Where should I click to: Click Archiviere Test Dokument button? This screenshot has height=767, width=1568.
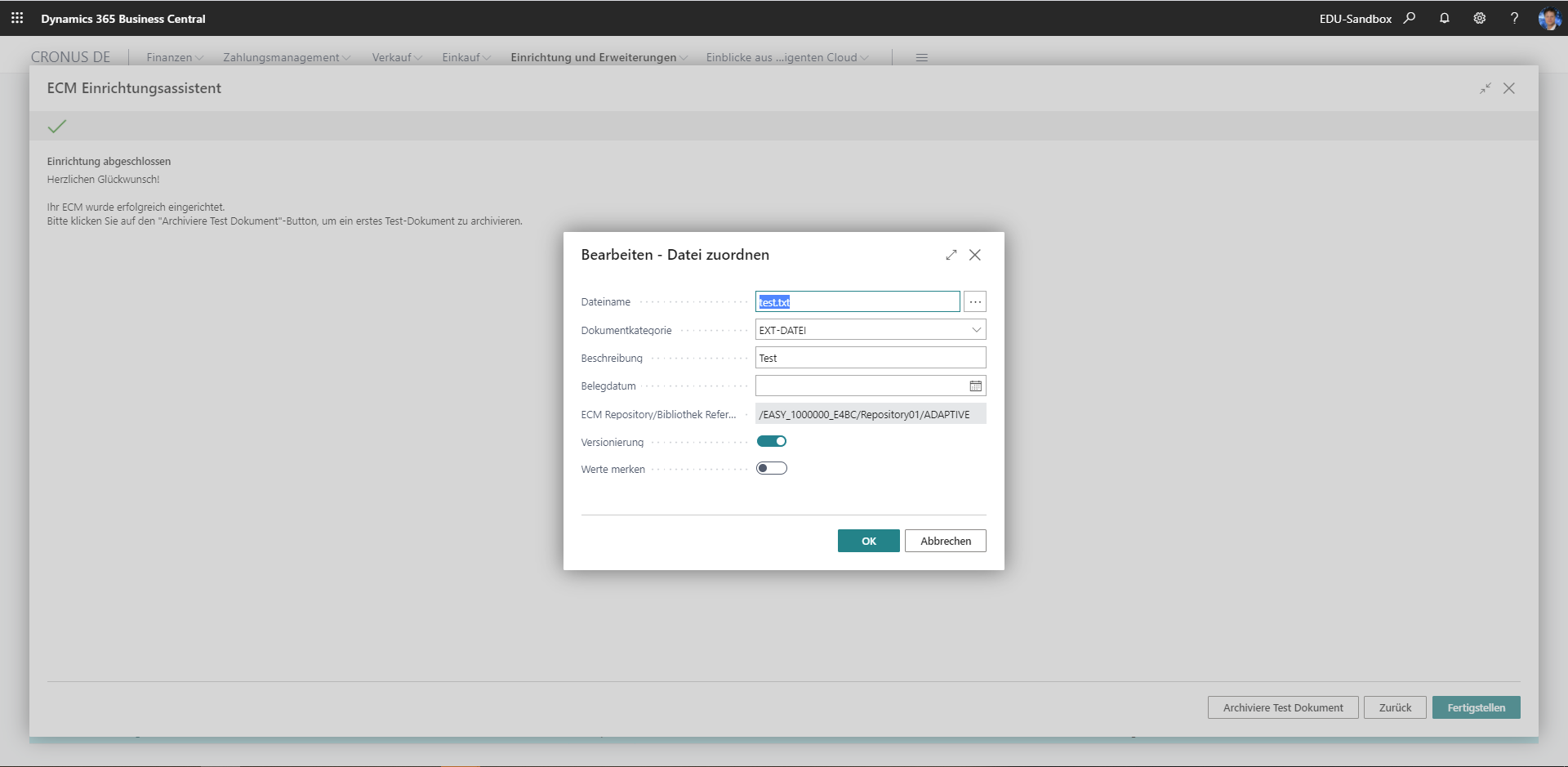1283,707
